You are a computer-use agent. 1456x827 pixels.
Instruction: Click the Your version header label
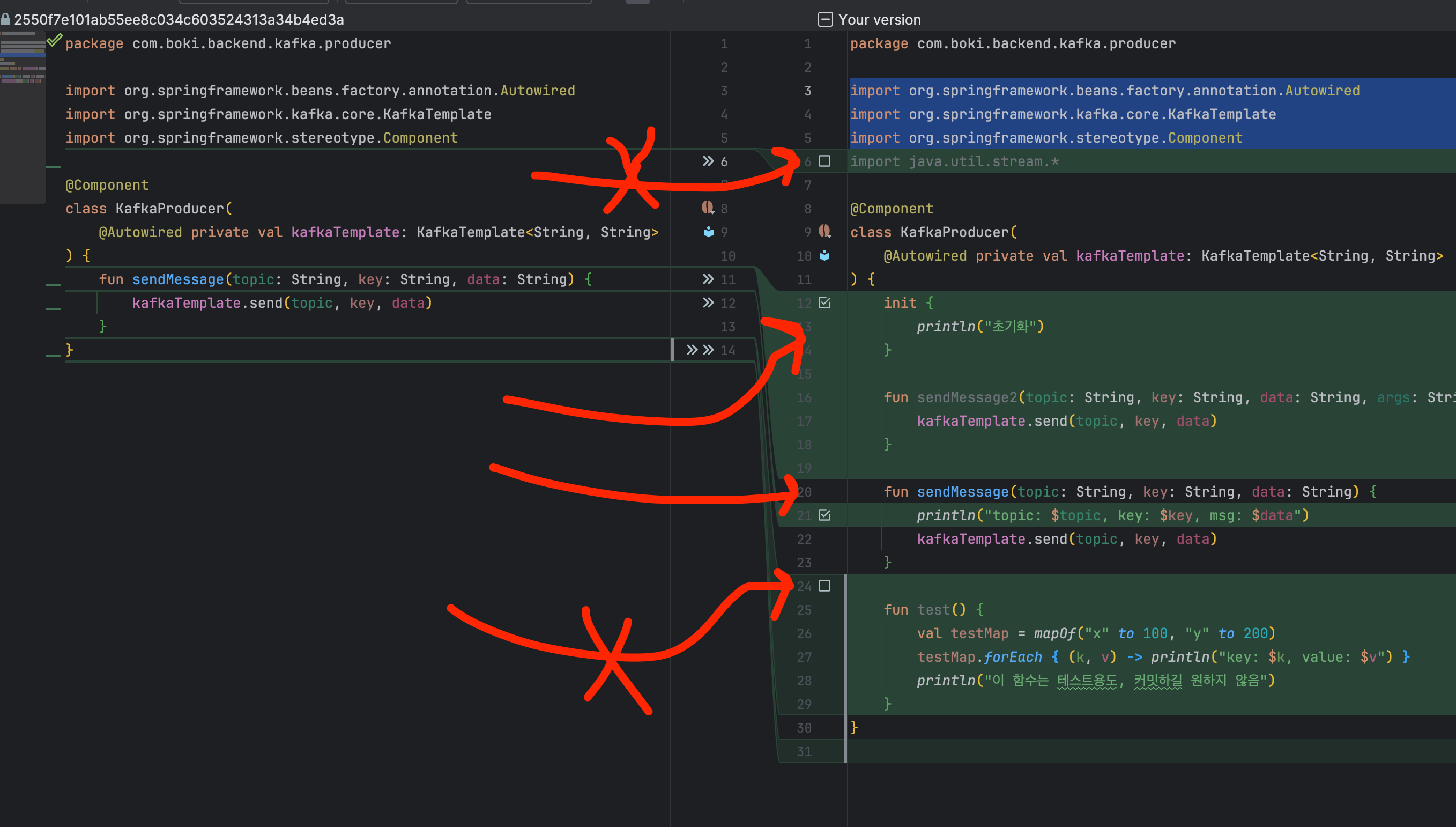pos(879,19)
